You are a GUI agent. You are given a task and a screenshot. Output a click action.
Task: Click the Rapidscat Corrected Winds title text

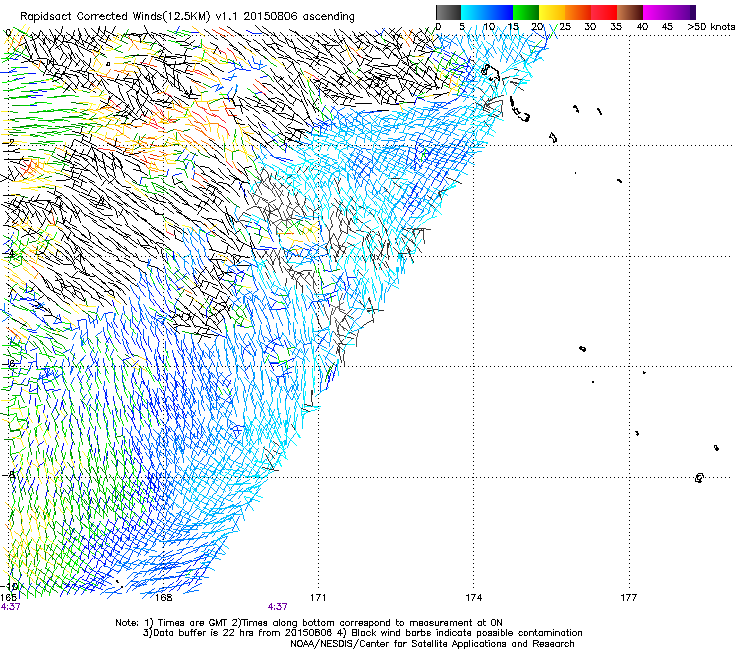pos(187,16)
